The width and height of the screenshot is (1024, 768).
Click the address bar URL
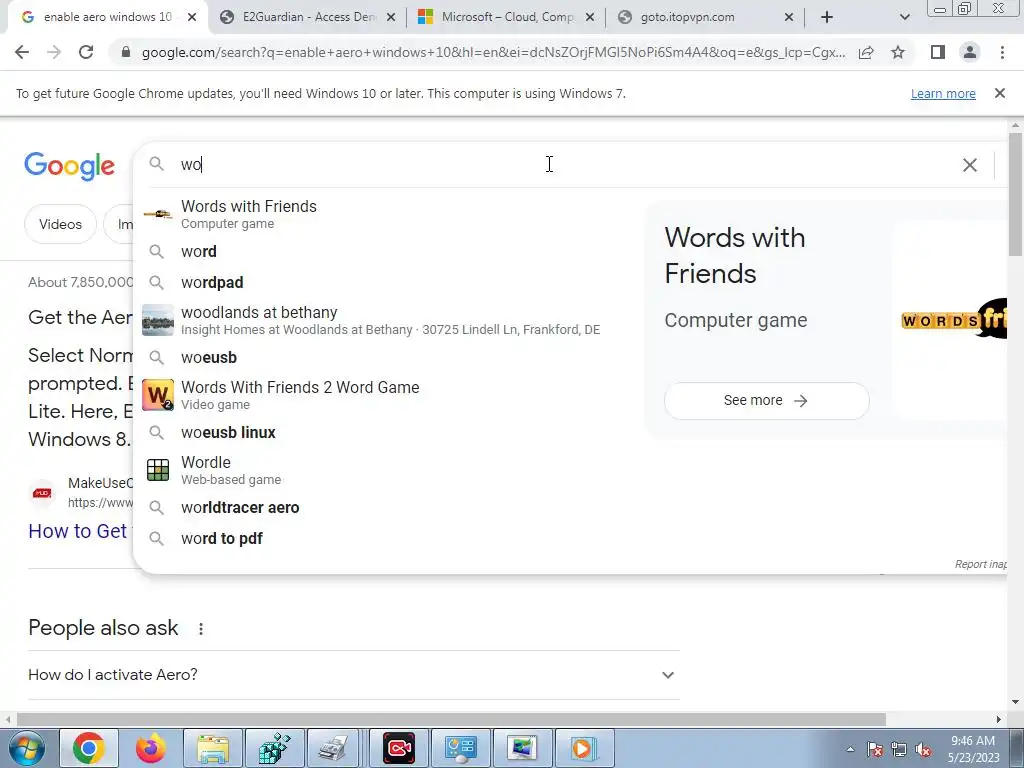493,52
